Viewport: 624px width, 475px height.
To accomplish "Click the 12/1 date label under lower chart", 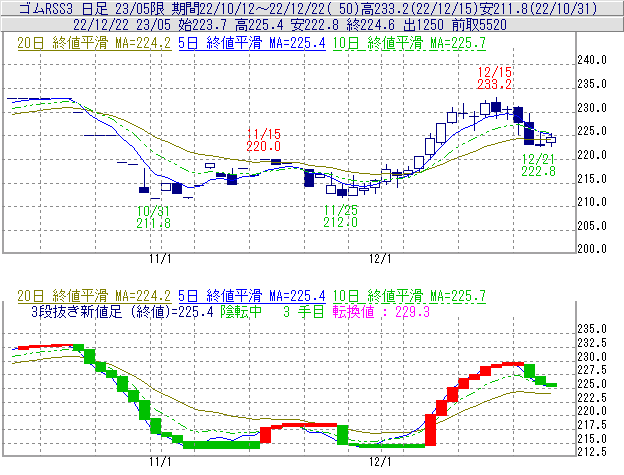I will click(x=380, y=462).
